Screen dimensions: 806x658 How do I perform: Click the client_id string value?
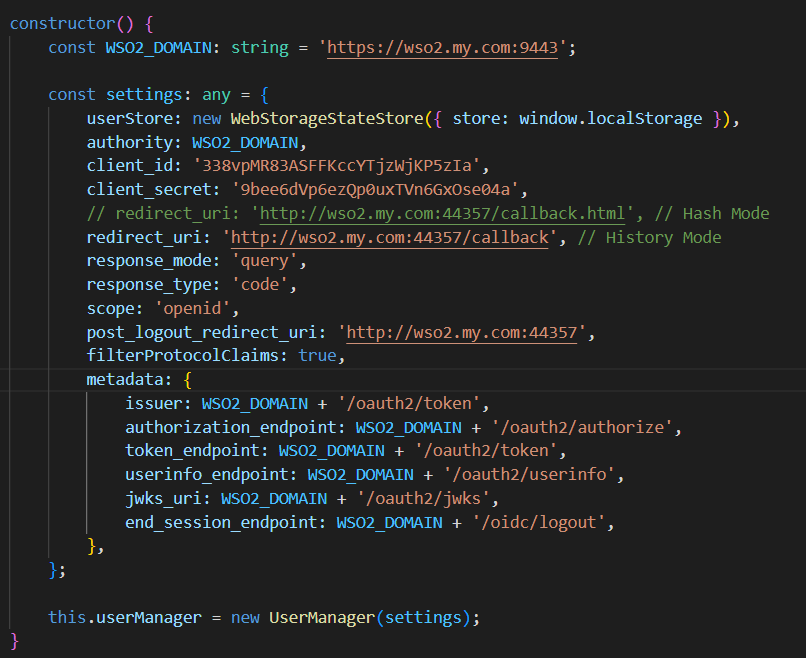click(x=336, y=166)
